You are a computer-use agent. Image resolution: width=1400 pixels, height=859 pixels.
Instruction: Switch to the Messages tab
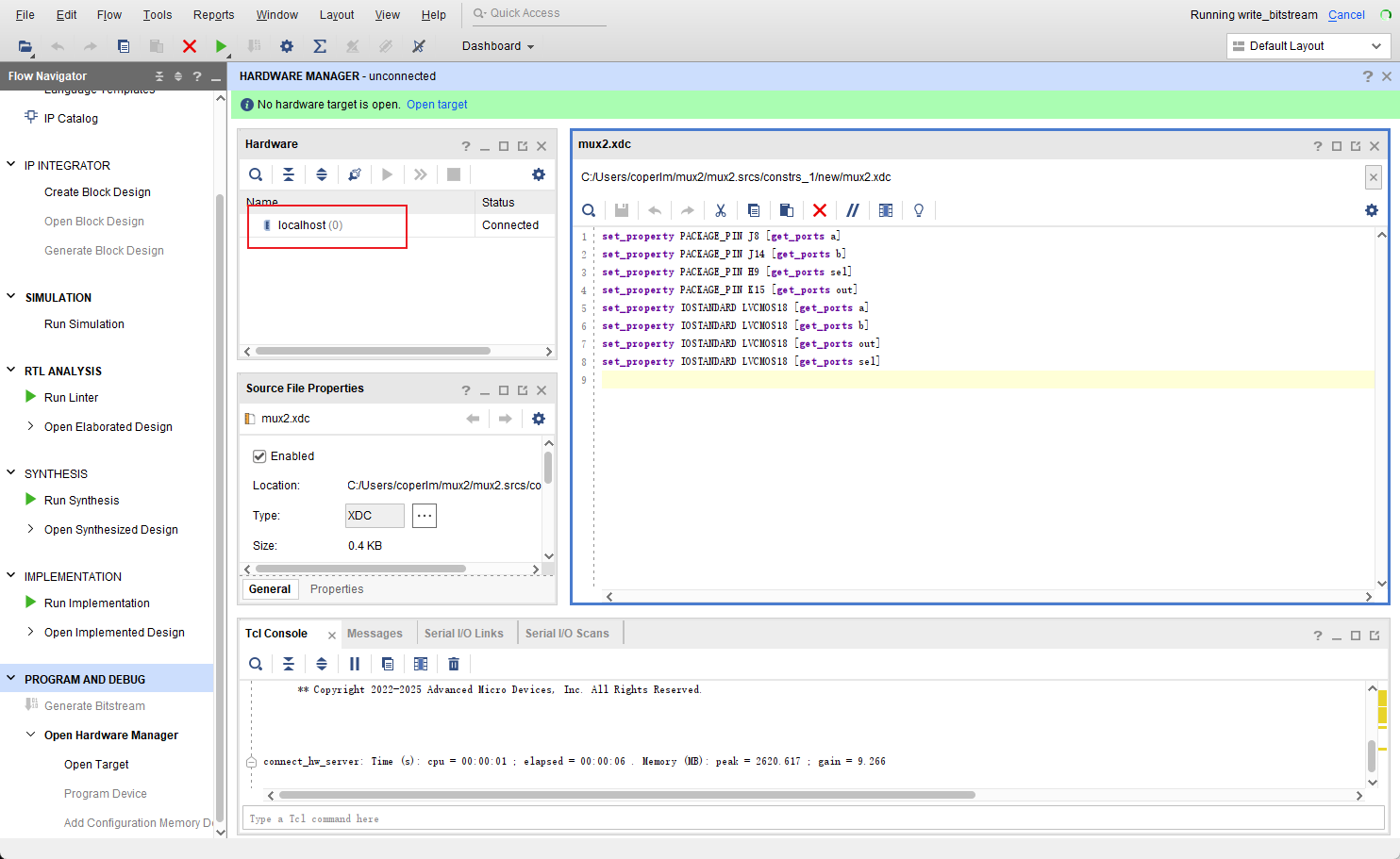point(375,634)
